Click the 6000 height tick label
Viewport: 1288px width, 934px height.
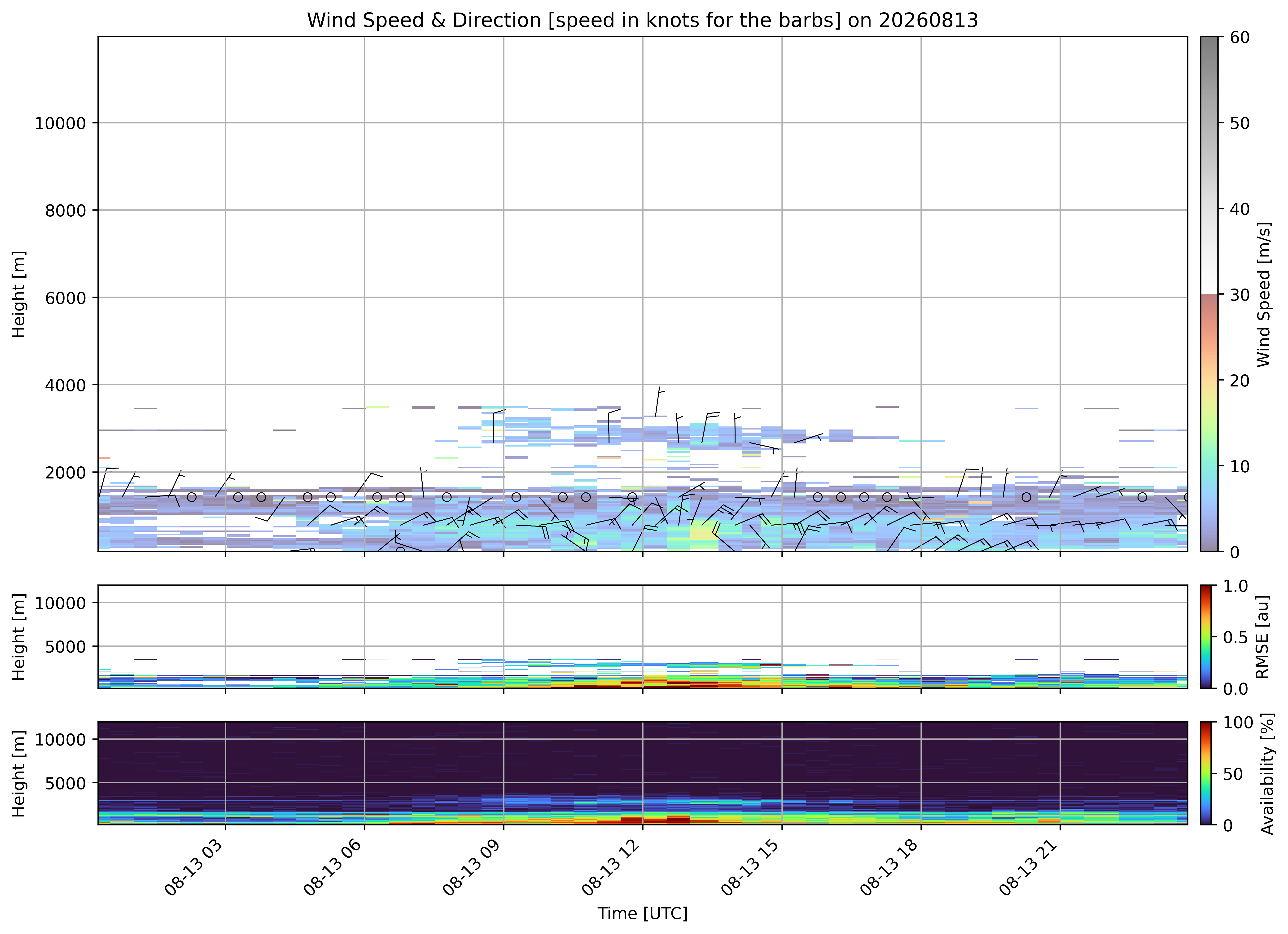pos(65,298)
